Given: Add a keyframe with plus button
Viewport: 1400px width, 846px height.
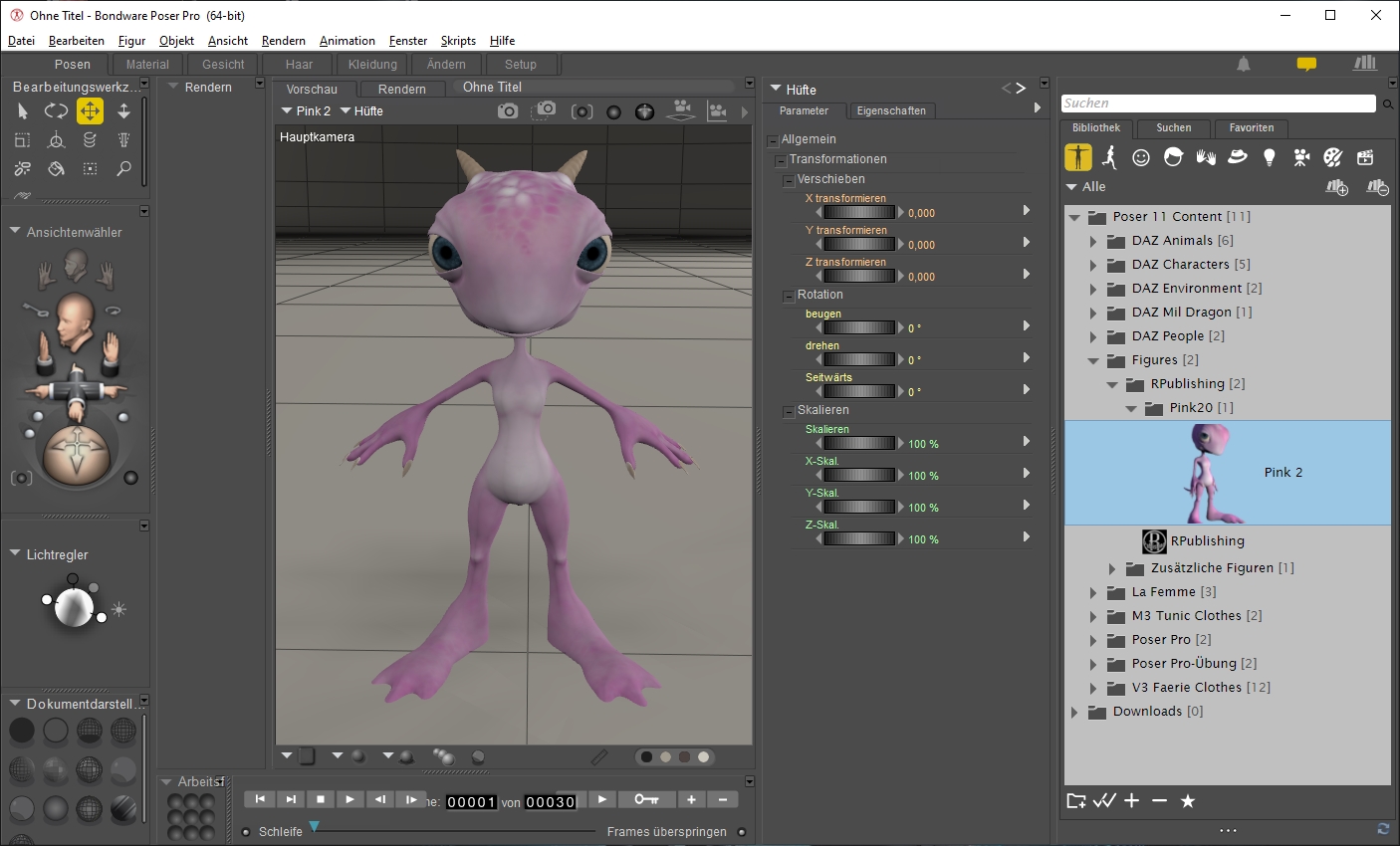Looking at the screenshot, I should click(x=692, y=799).
